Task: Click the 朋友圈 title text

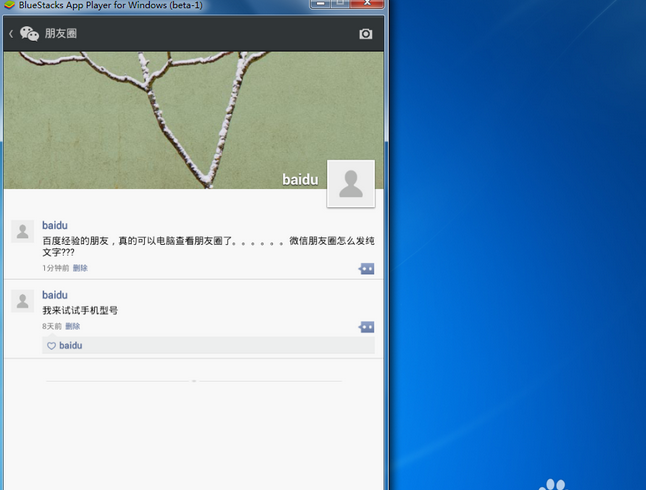Action: 61,33
